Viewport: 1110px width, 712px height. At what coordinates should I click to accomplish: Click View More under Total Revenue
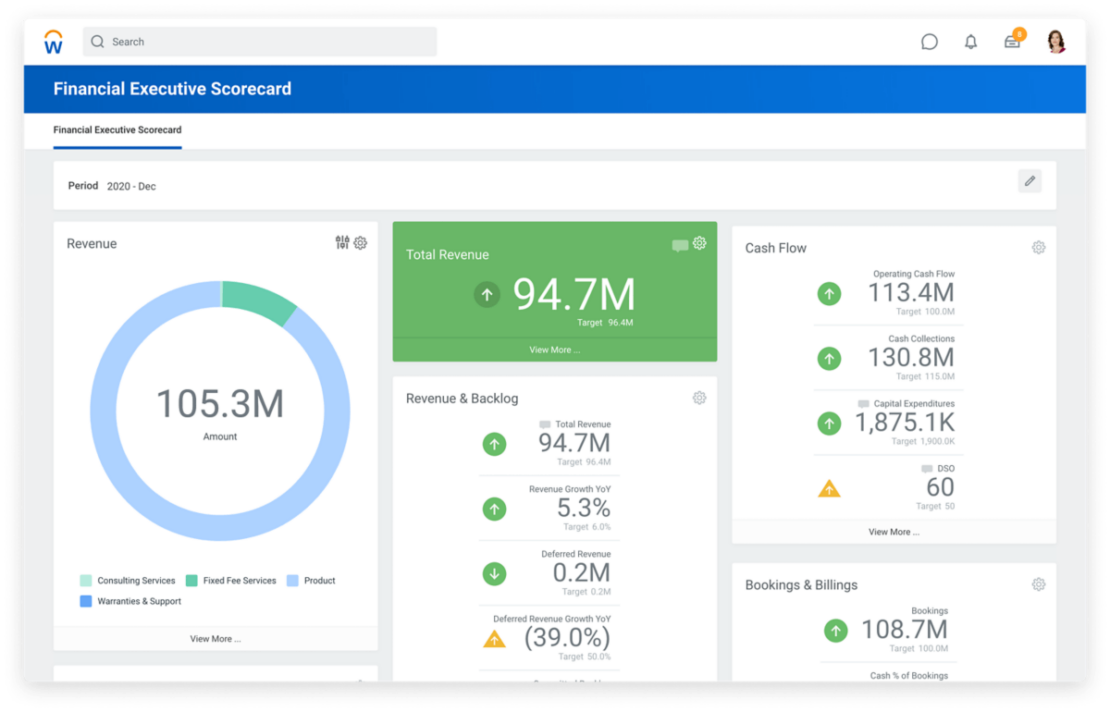(555, 349)
